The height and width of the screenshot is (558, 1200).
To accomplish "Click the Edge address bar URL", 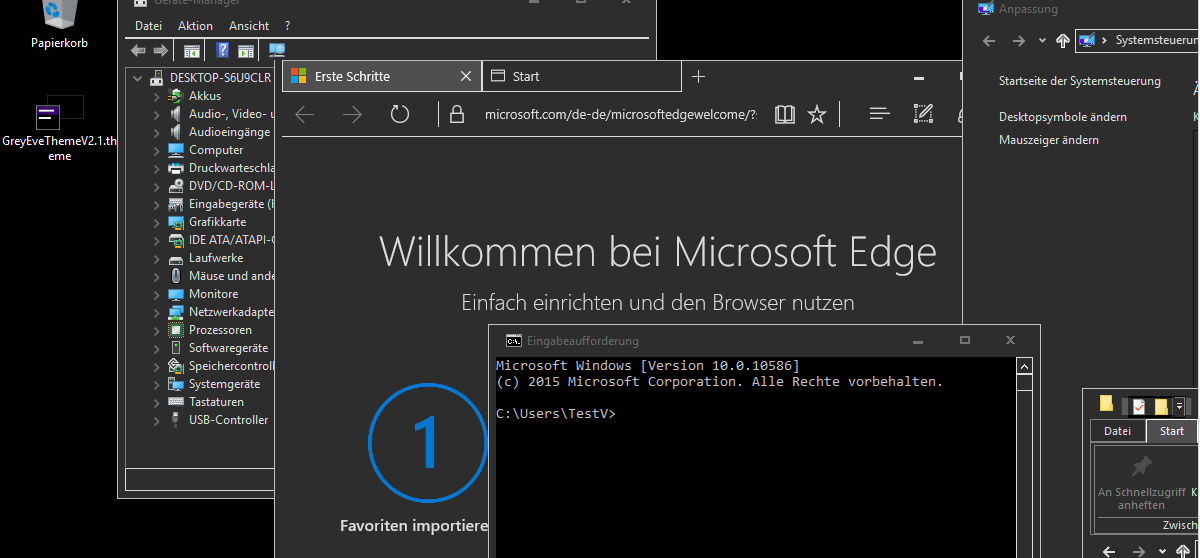I will [x=621, y=114].
